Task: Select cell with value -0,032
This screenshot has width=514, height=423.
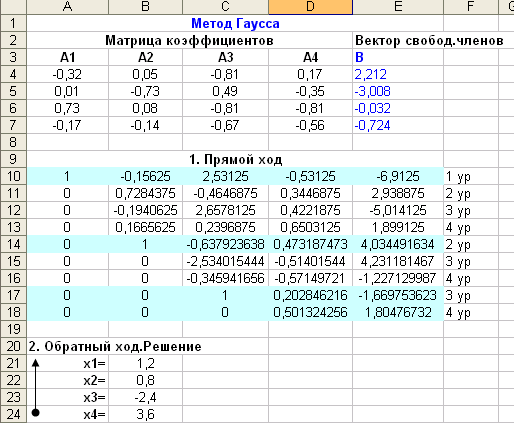Action: (398, 108)
